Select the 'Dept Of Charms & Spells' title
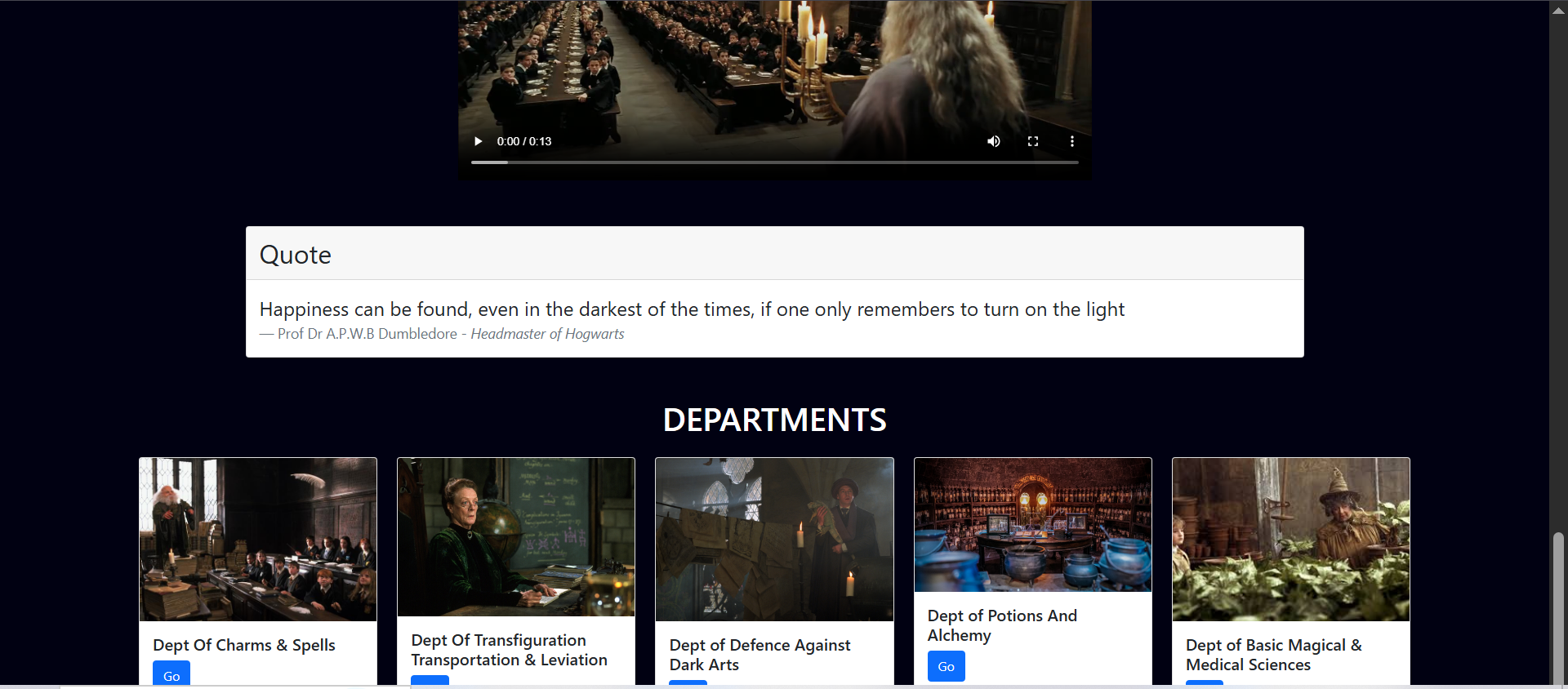This screenshot has width=1568, height=689. point(244,645)
